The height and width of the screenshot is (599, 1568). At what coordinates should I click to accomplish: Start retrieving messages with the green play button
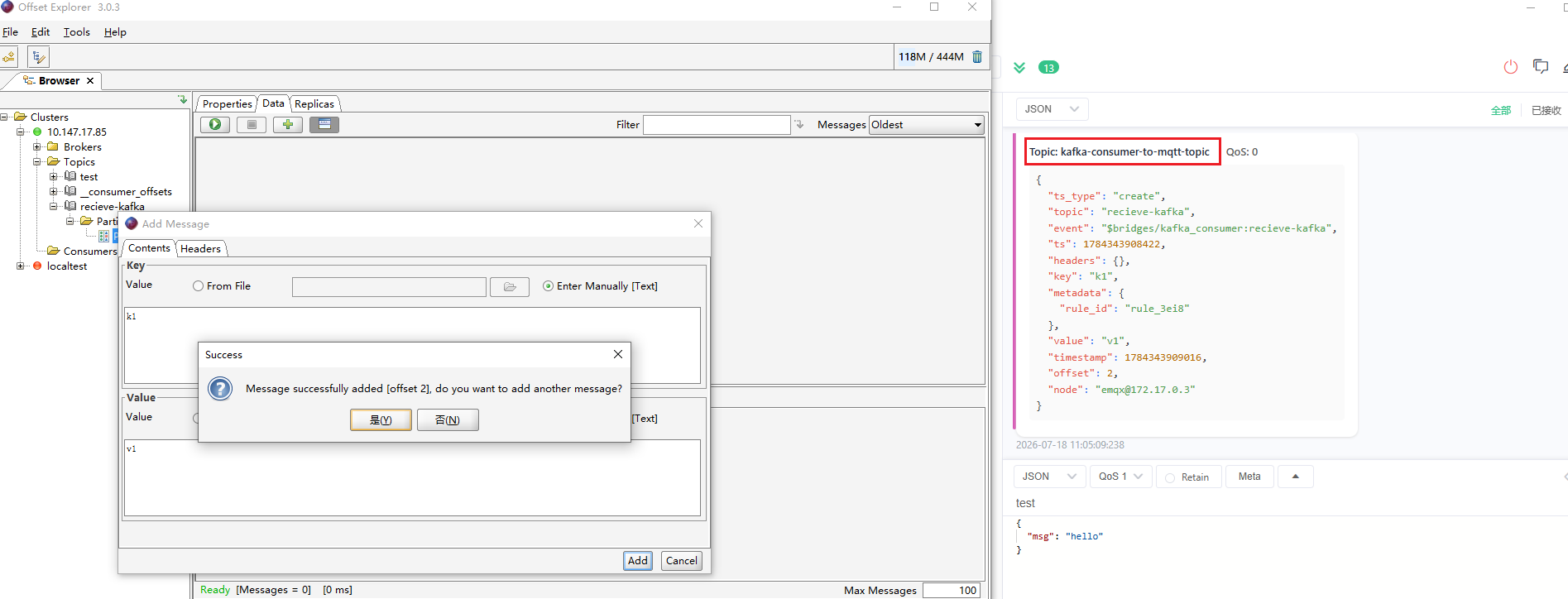215,124
